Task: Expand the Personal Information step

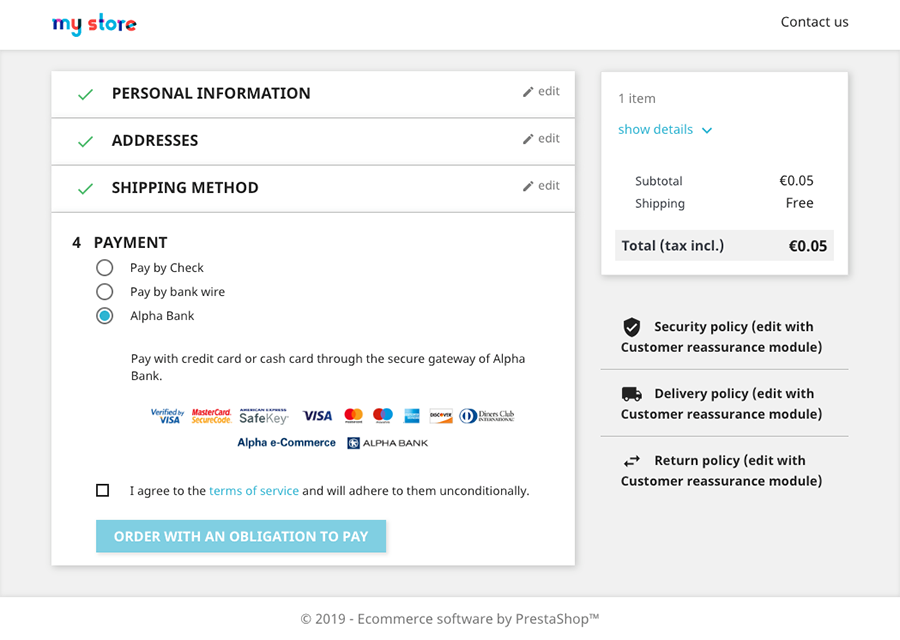Action: click(x=211, y=94)
